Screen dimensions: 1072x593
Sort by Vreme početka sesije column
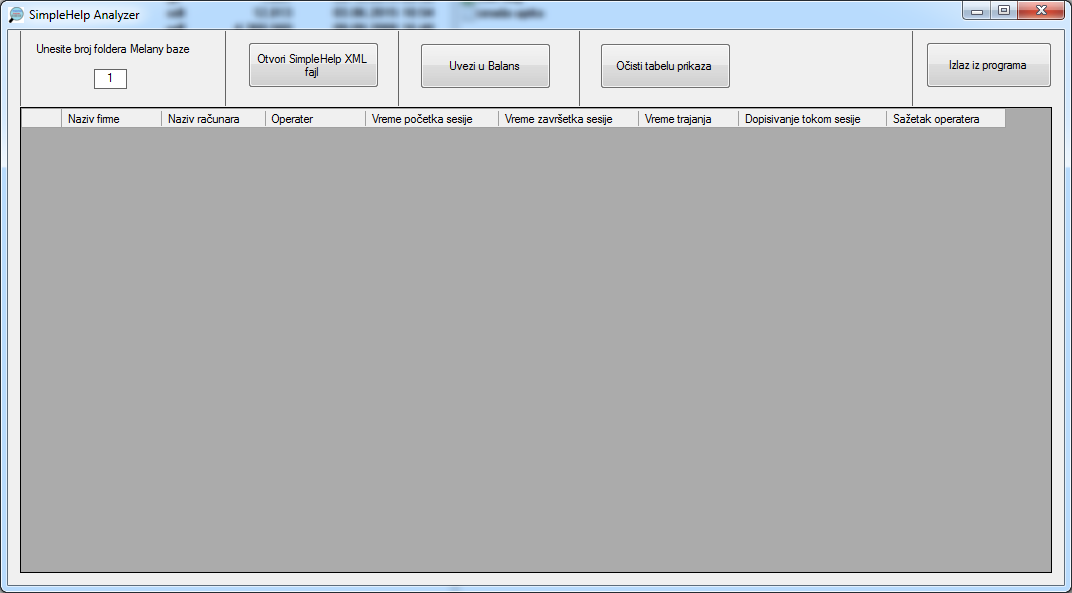pyautogui.click(x=431, y=119)
